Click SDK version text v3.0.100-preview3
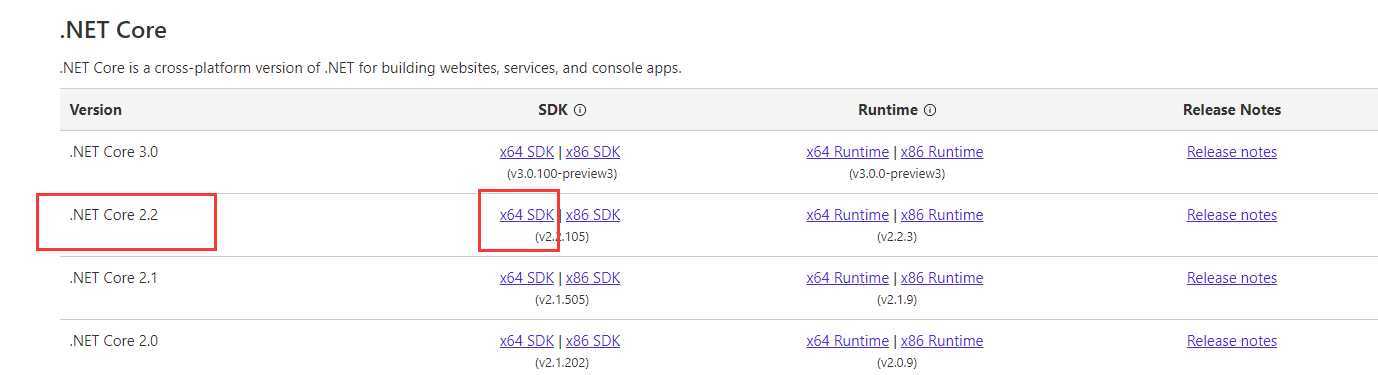The height and width of the screenshot is (375, 1378). (x=560, y=174)
